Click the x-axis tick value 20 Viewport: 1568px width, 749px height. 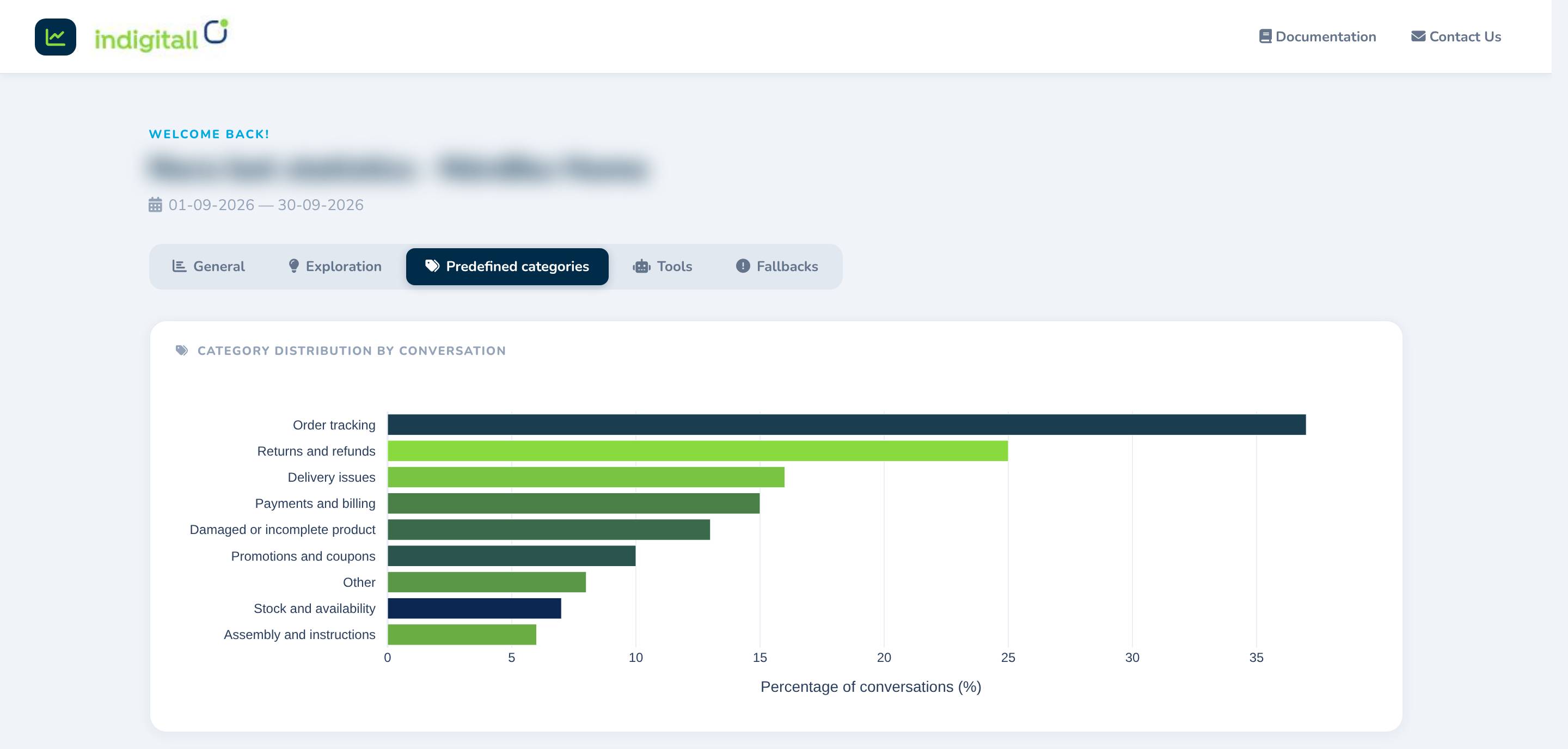coord(884,658)
